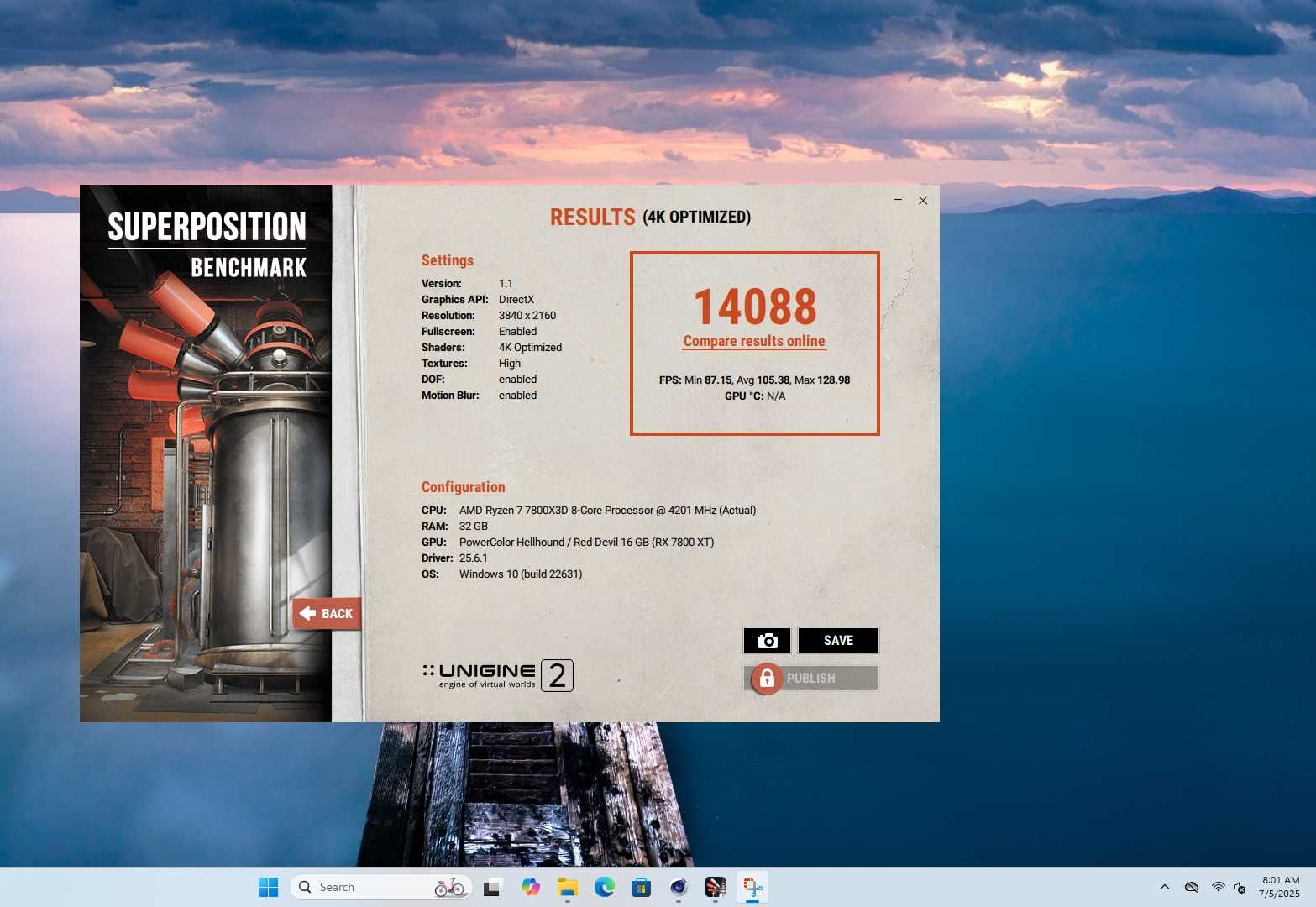This screenshot has width=1316, height=907.
Task: Click the locked PUBLISH button label
Action: (811, 679)
